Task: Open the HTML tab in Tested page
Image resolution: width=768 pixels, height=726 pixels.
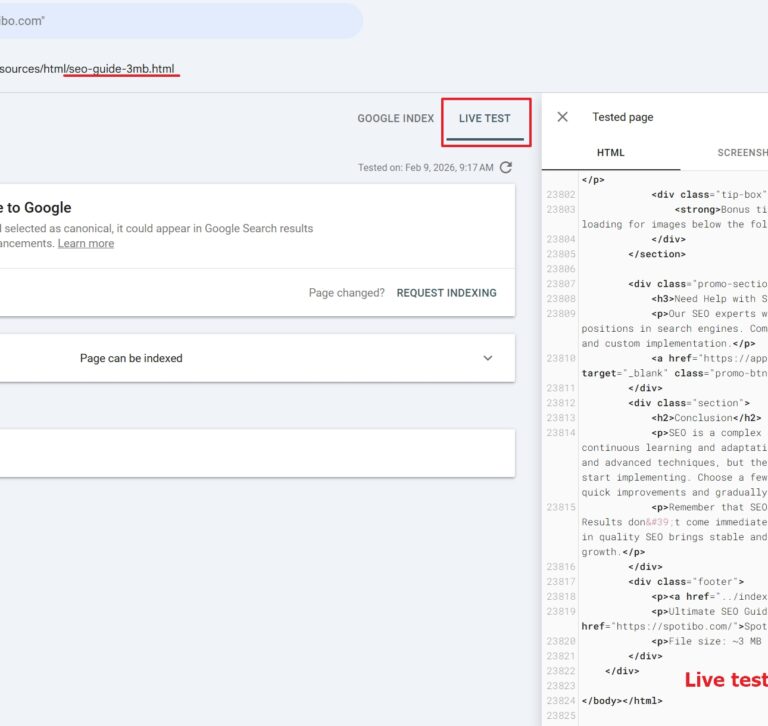Action: pos(610,153)
